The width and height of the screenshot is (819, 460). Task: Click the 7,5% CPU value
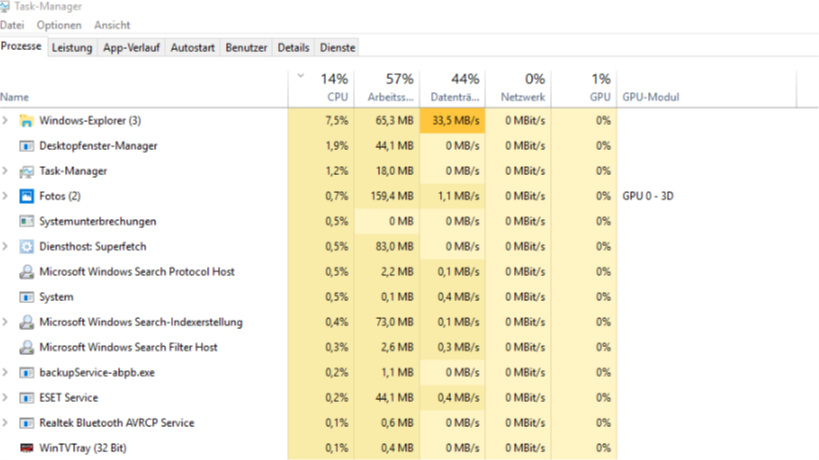click(x=336, y=121)
